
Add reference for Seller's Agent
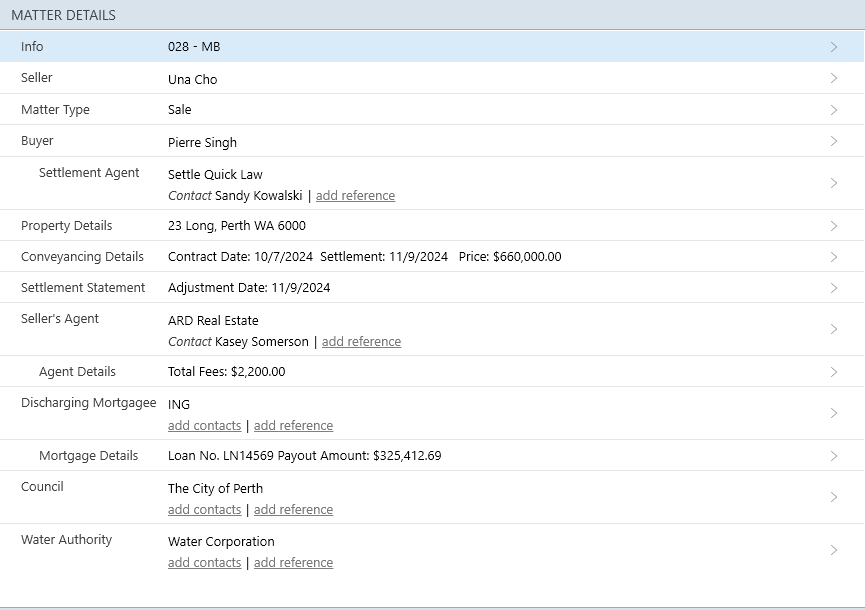click(x=361, y=342)
